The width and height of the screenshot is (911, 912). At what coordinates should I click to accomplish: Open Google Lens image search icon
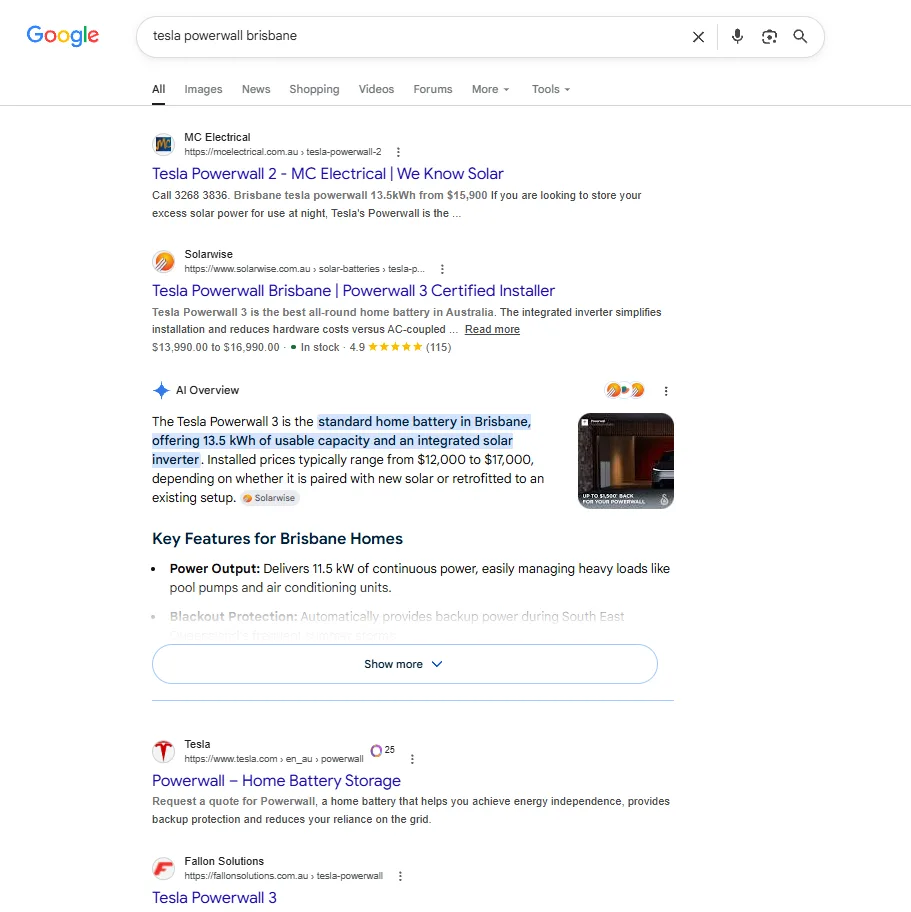769,37
